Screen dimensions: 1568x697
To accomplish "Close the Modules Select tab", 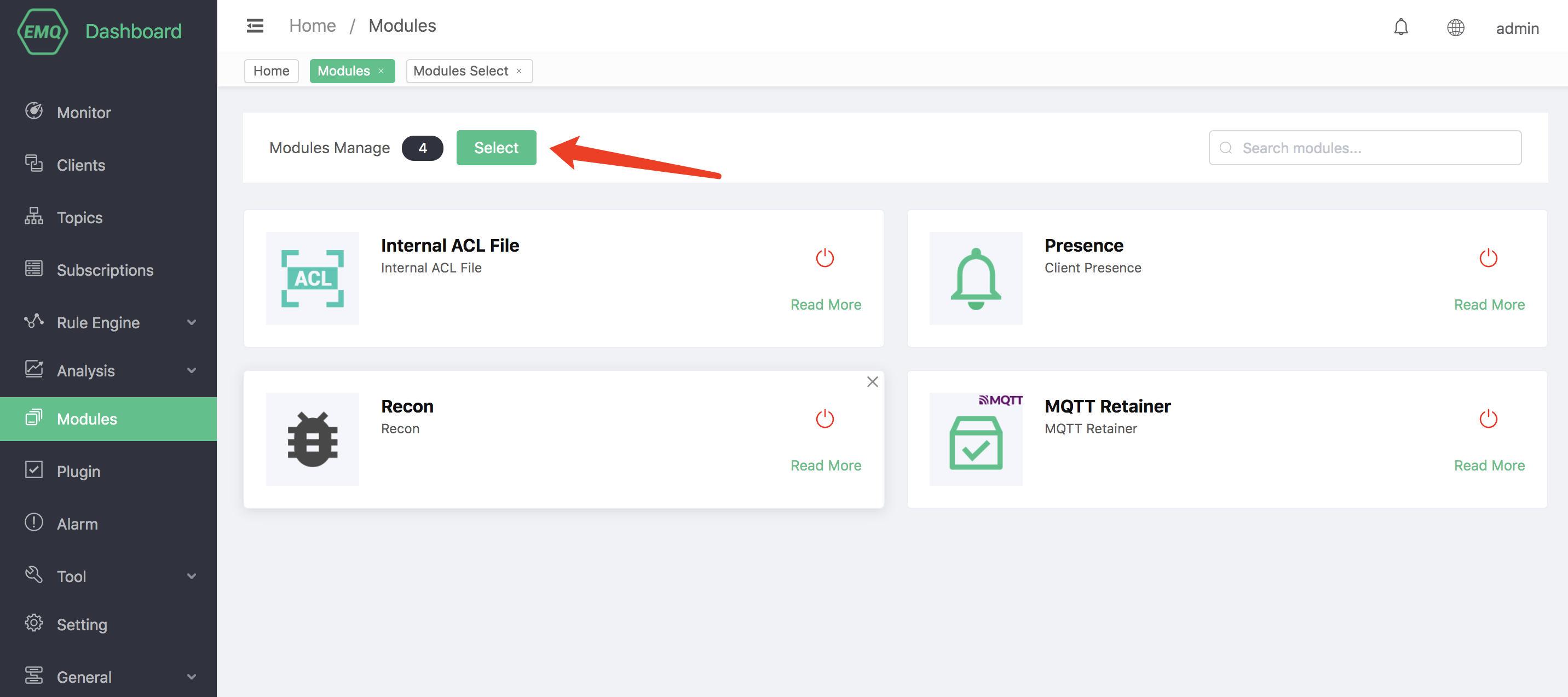I will [x=519, y=71].
